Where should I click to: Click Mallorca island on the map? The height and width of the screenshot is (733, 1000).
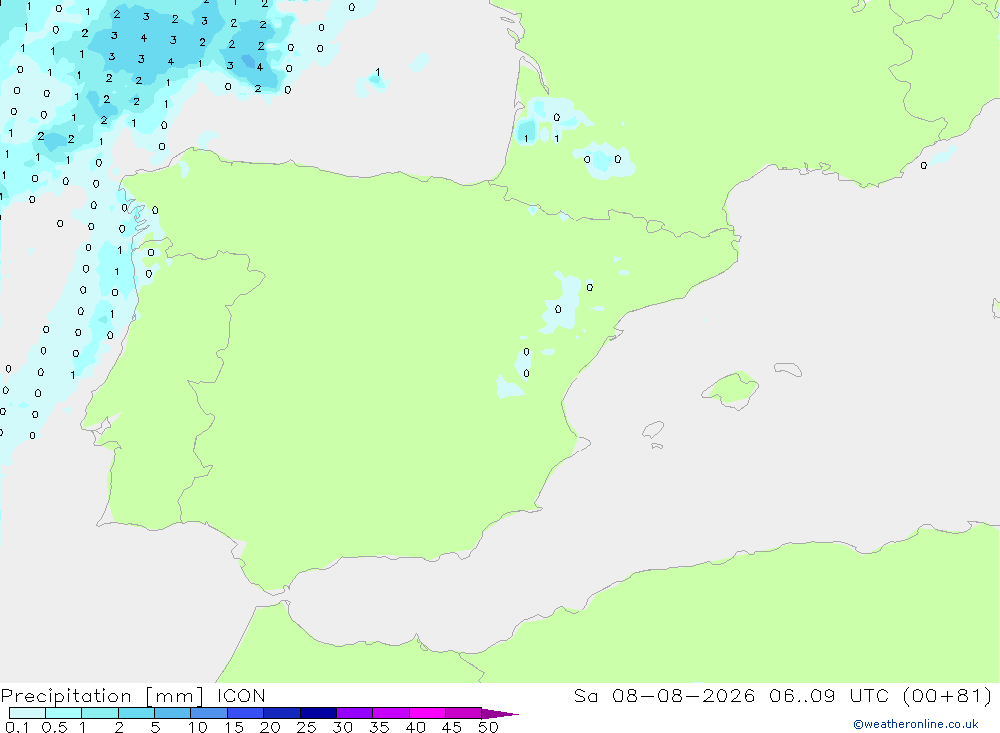point(731,389)
